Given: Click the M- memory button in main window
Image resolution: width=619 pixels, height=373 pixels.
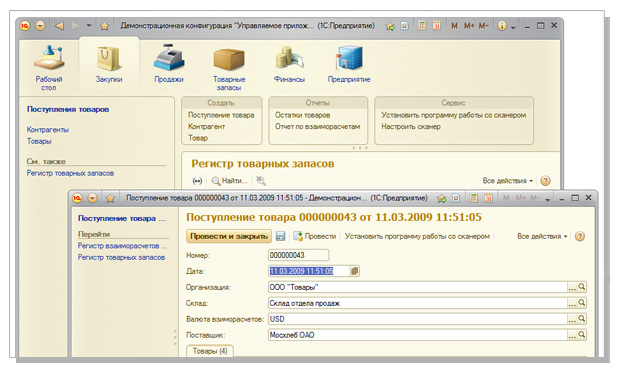Looking at the screenshot, I should pyautogui.click(x=484, y=26).
